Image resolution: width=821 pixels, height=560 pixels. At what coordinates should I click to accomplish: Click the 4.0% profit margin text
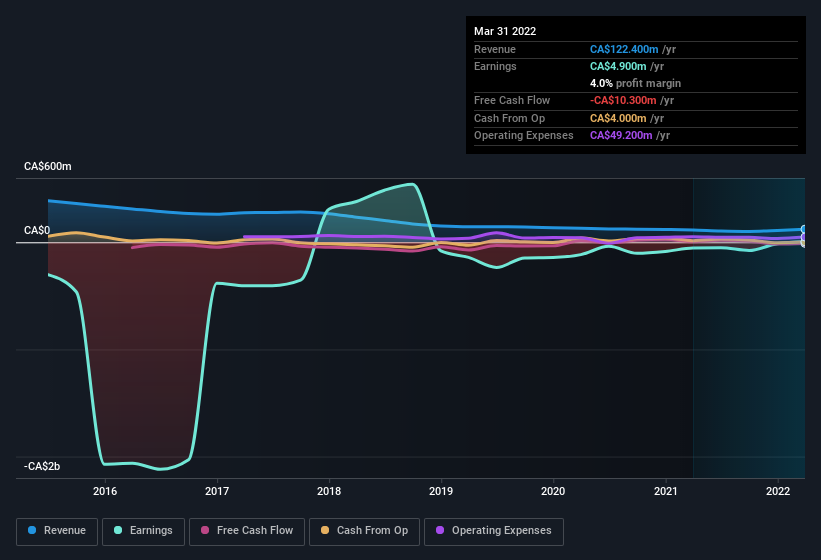pos(635,83)
